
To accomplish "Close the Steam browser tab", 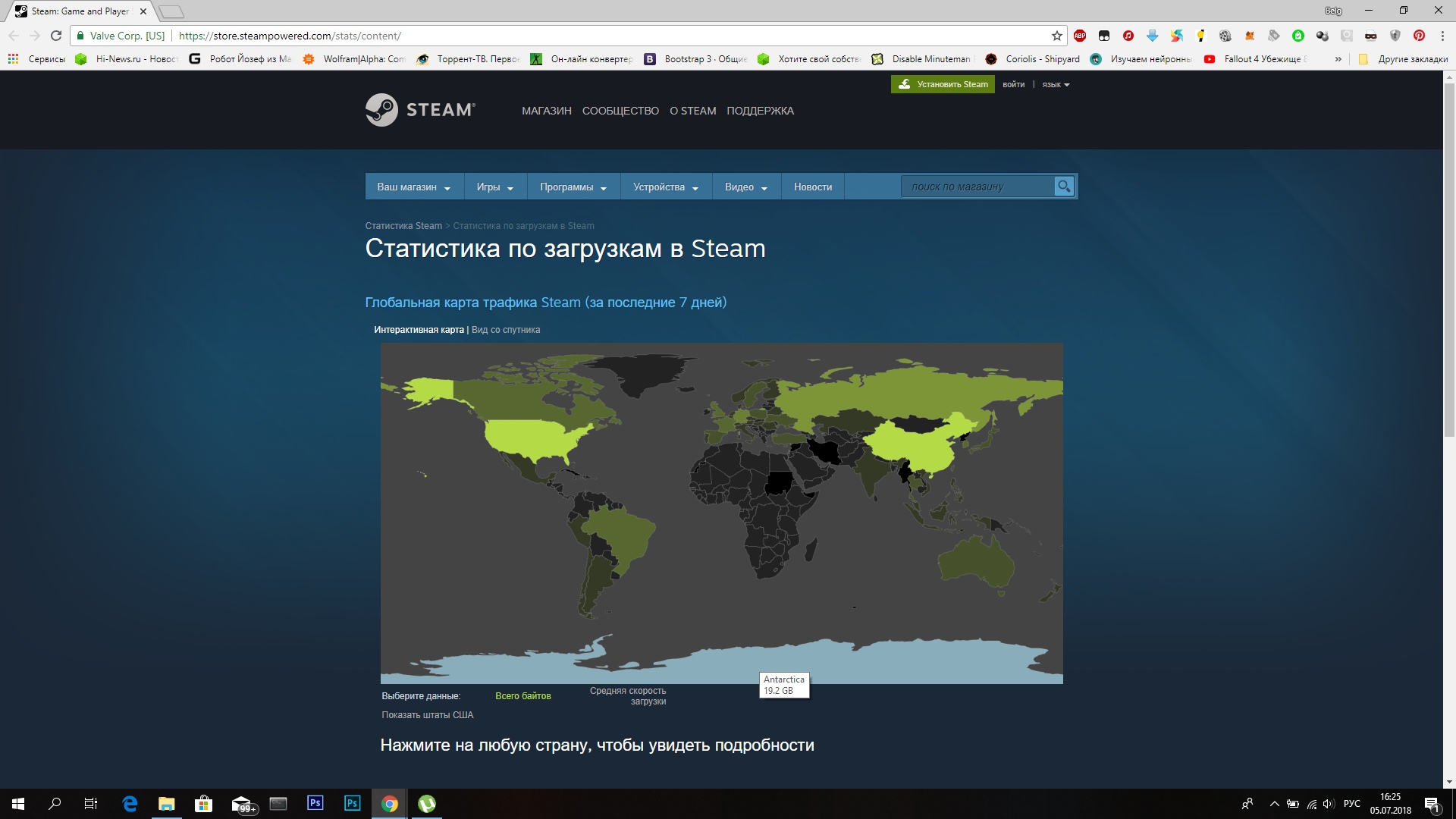I will [x=143, y=11].
